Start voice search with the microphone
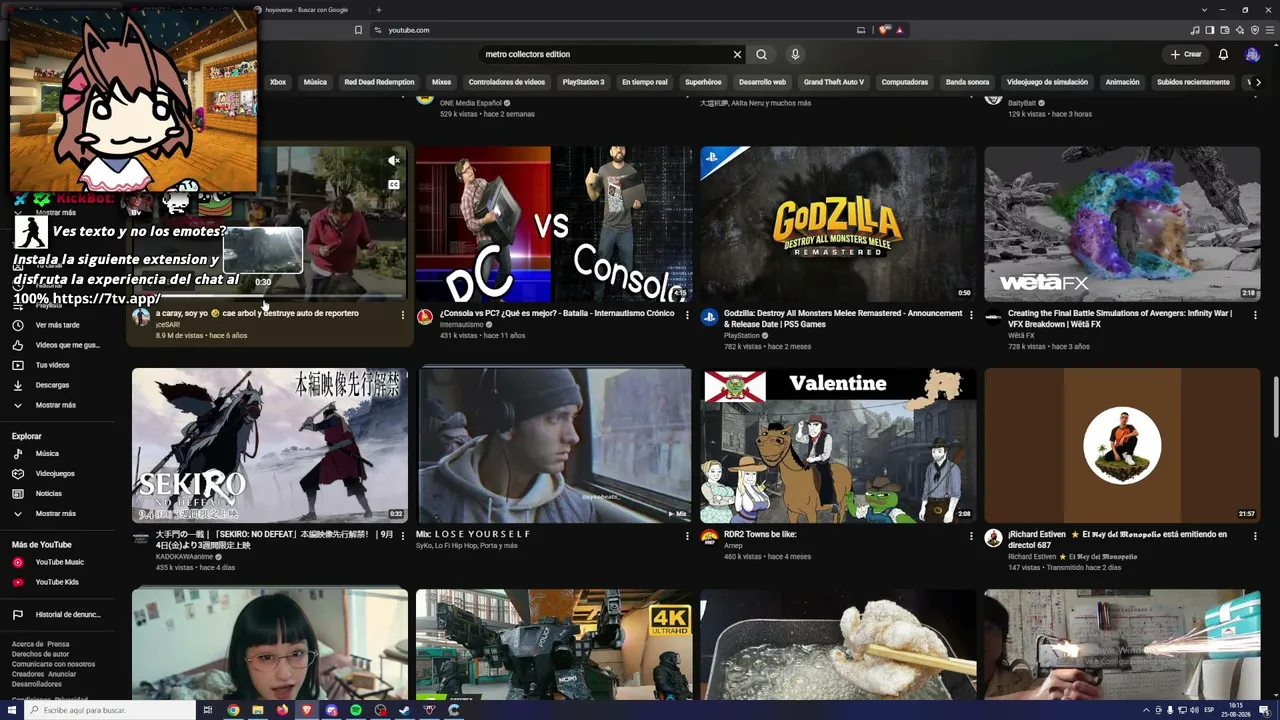The image size is (1280, 720). (795, 54)
